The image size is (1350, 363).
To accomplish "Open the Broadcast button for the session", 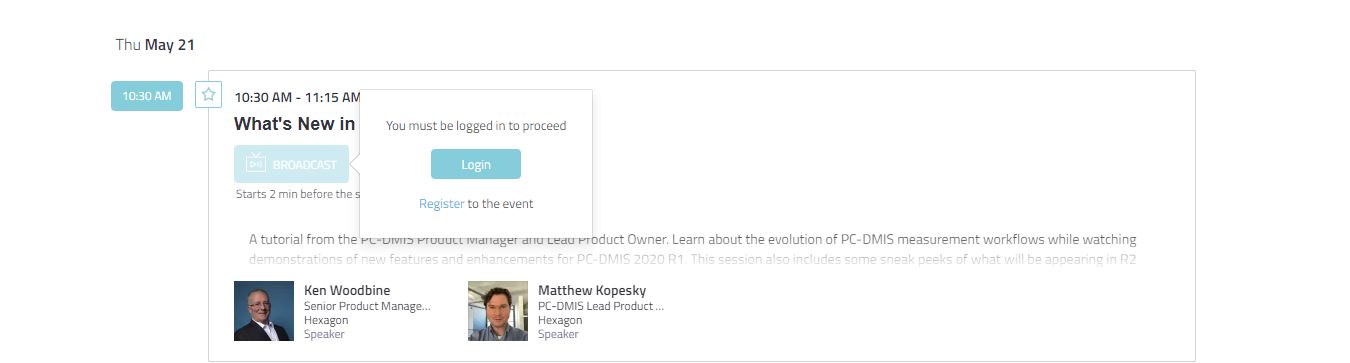I will coord(292,164).
